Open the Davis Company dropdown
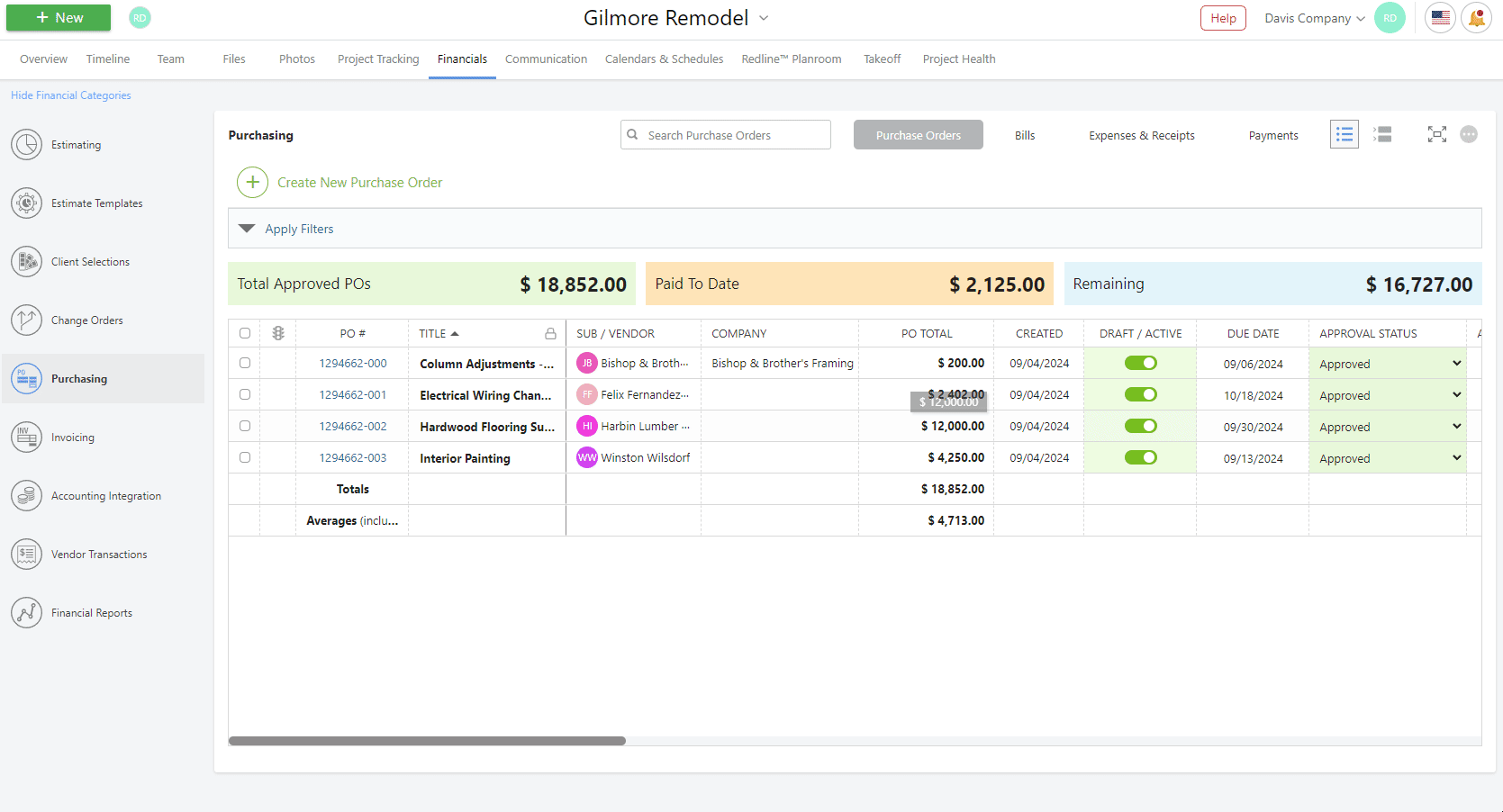The height and width of the screenshot is (812, 1503). click(1315, 18)
